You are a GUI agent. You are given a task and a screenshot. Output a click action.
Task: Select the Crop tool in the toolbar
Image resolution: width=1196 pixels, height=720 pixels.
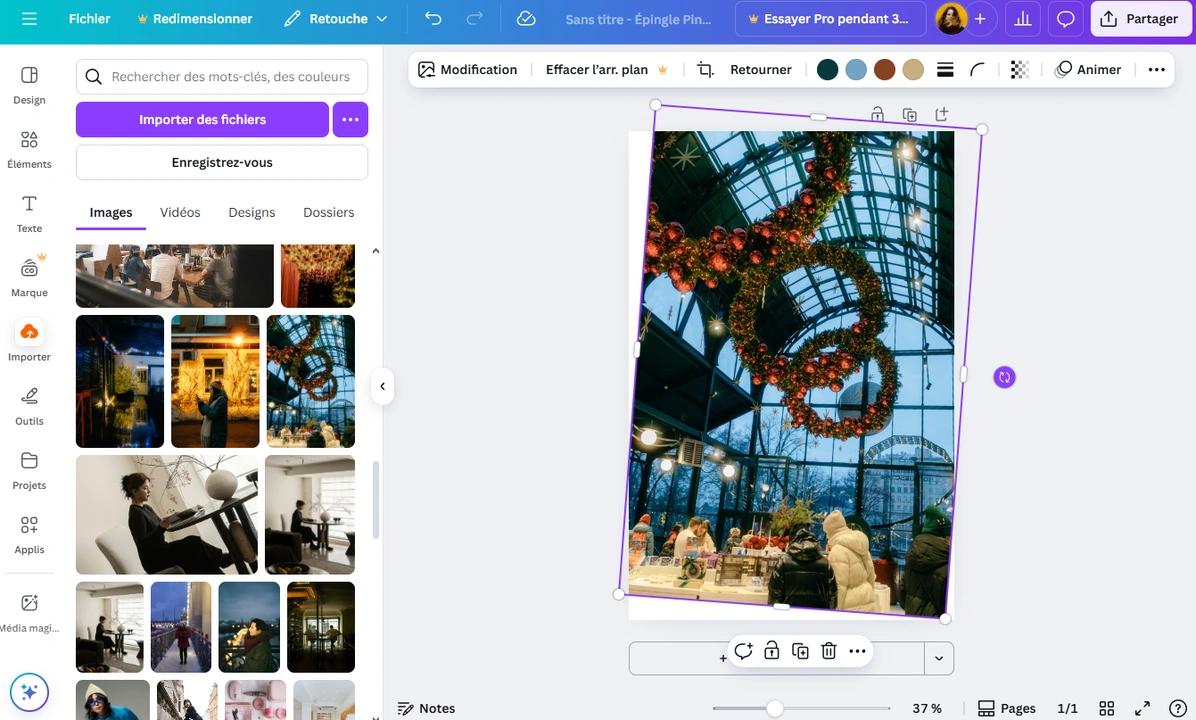tap(705, 69)
